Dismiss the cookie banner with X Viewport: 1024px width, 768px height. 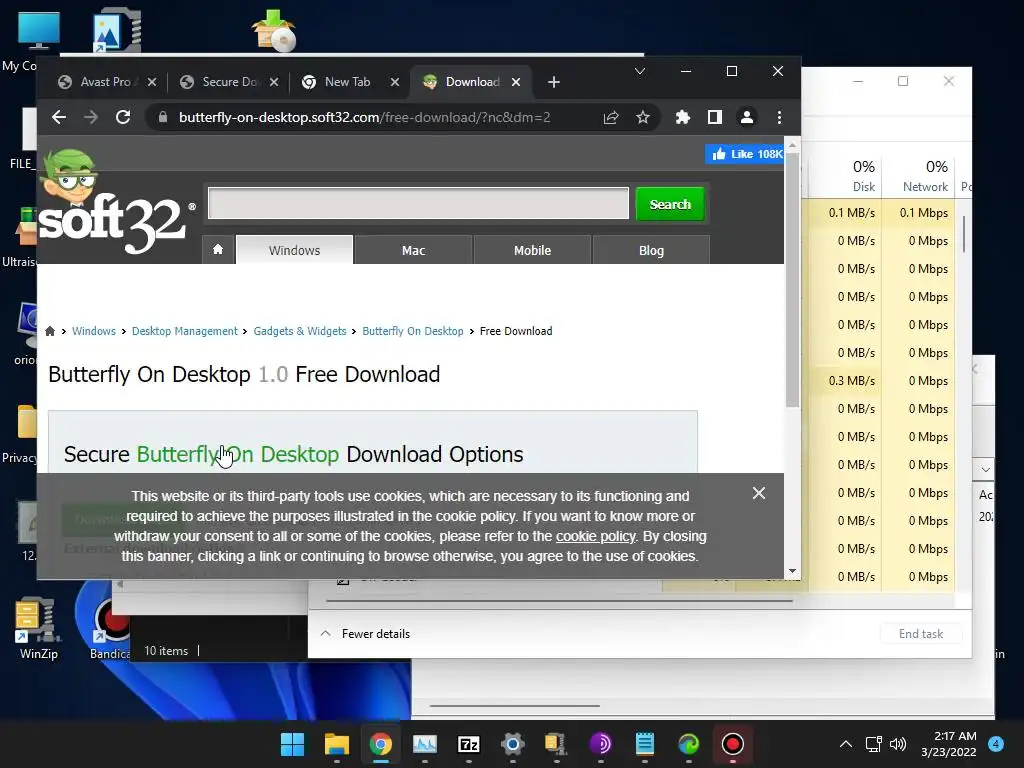point(758,493)
